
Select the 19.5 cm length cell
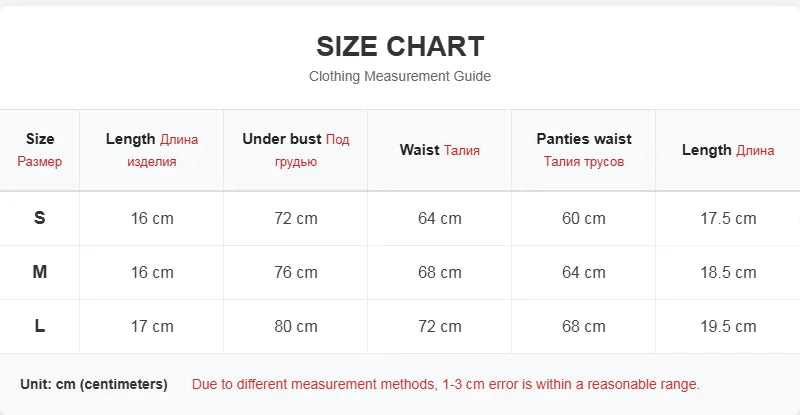point(728,327)
